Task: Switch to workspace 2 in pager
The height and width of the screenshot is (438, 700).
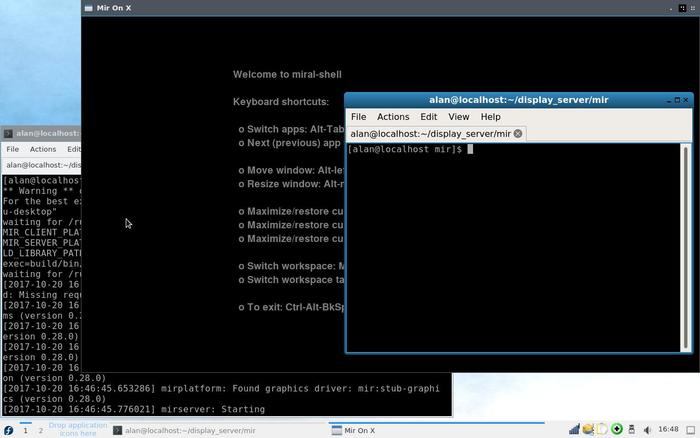Action: pos(41,430)
